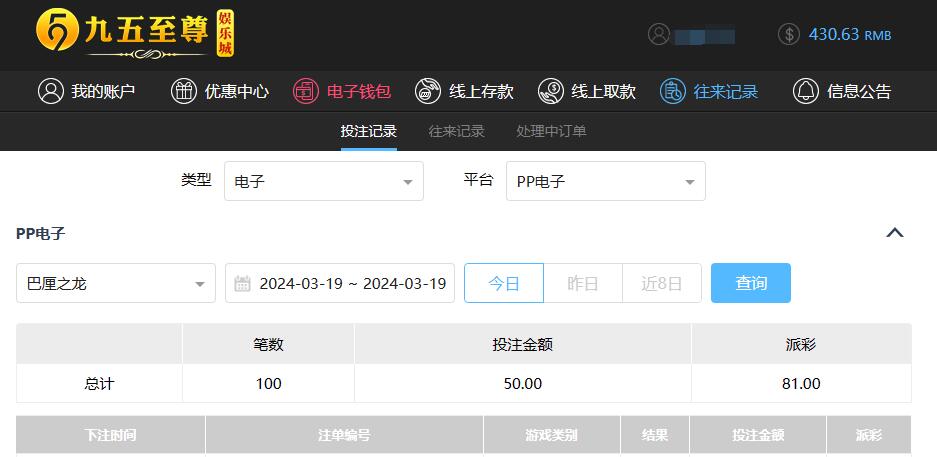This screenshot has height=457, width=937.
Task: Open the 平台 dropdown showing PP电子
Action: click(606, 181)
